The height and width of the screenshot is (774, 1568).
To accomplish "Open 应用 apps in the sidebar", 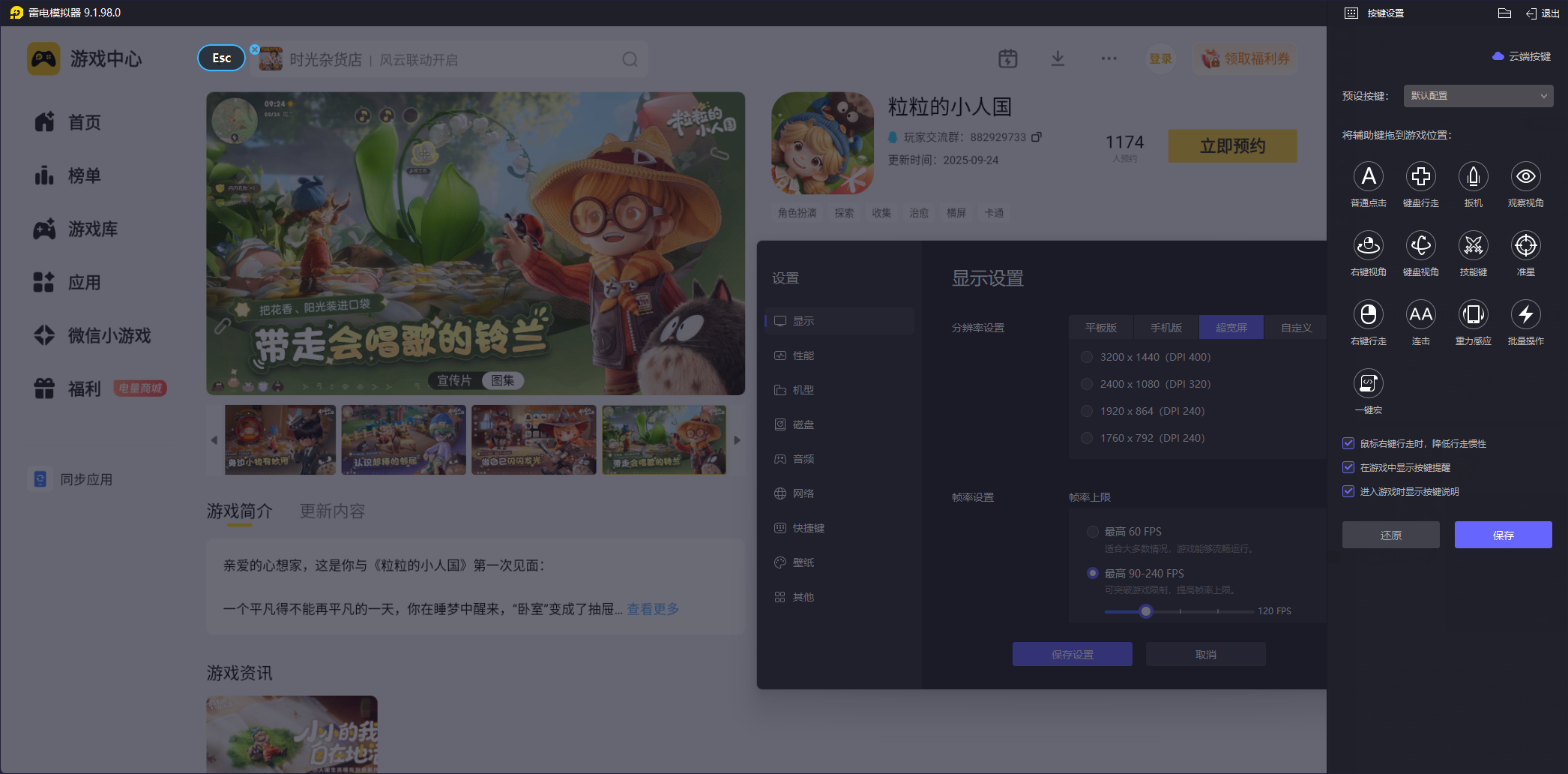I will coord(67,282).
